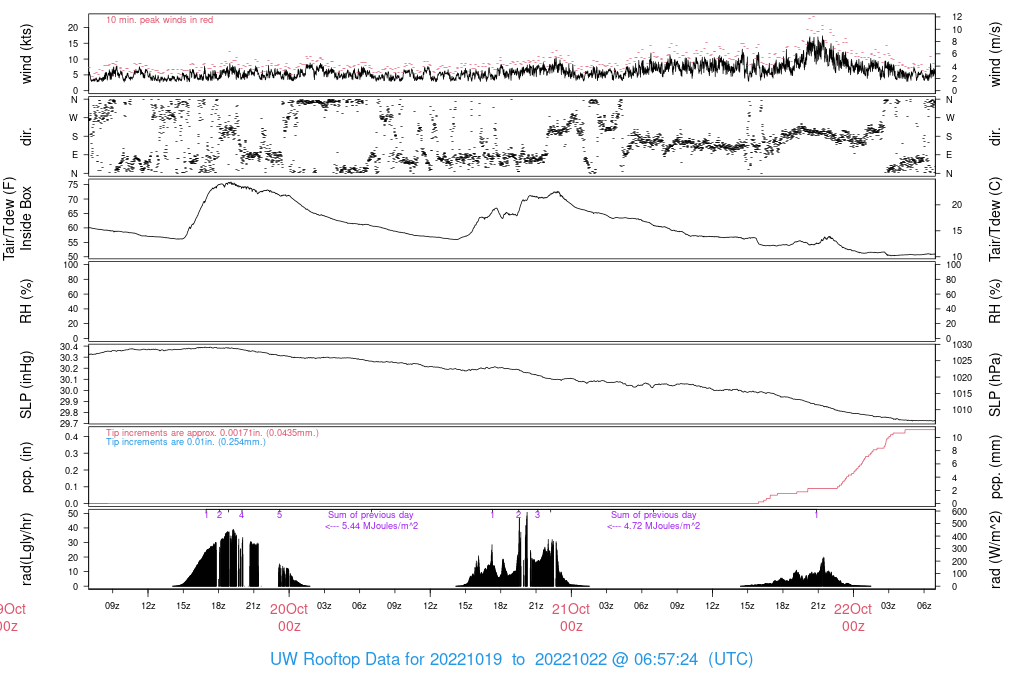
Task: Click the '06z' time tick after 22Oct 00z
Action: coord(923,606)
